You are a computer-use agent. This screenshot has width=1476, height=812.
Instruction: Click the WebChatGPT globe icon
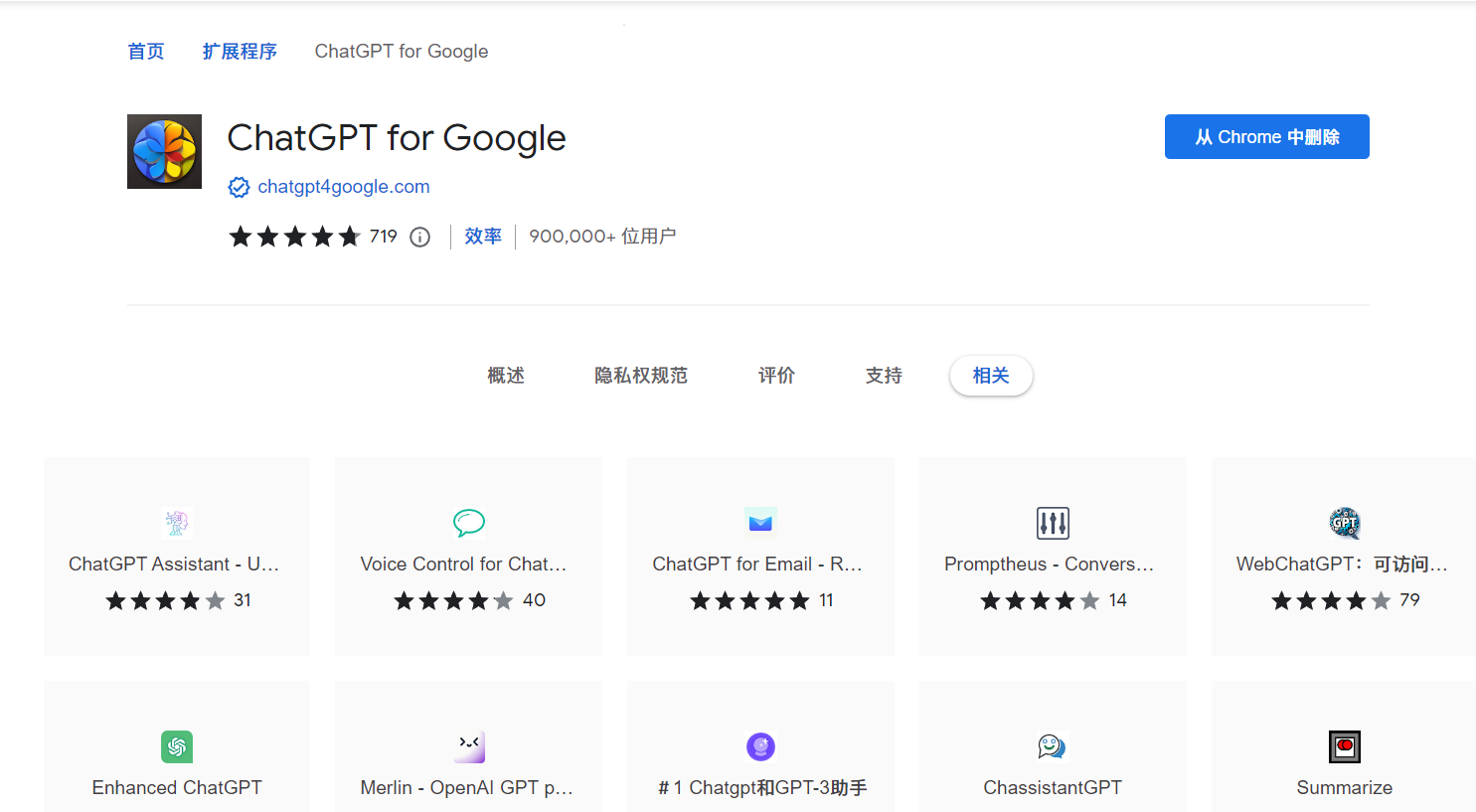tap(1345, 522)
